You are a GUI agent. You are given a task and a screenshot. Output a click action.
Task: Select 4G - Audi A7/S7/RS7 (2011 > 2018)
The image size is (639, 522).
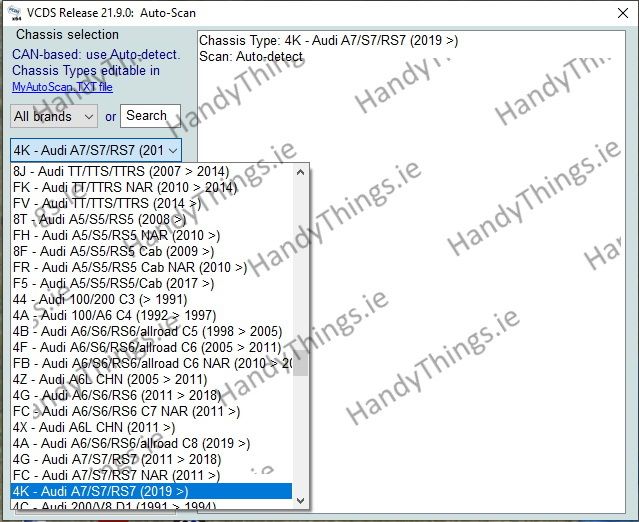click(152, 459)
